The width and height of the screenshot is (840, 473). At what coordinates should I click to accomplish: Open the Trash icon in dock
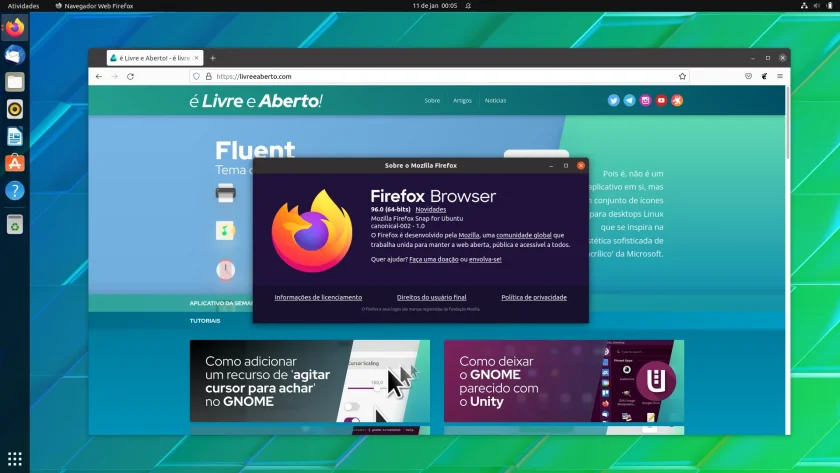[x=15, y=225]
